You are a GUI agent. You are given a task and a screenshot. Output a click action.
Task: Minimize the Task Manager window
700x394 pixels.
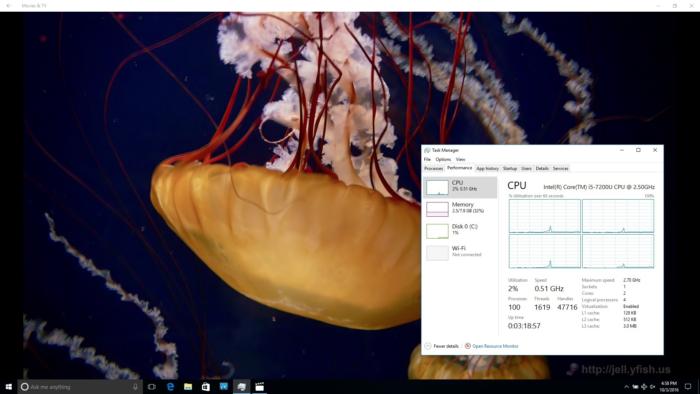(x=622, y=150)
